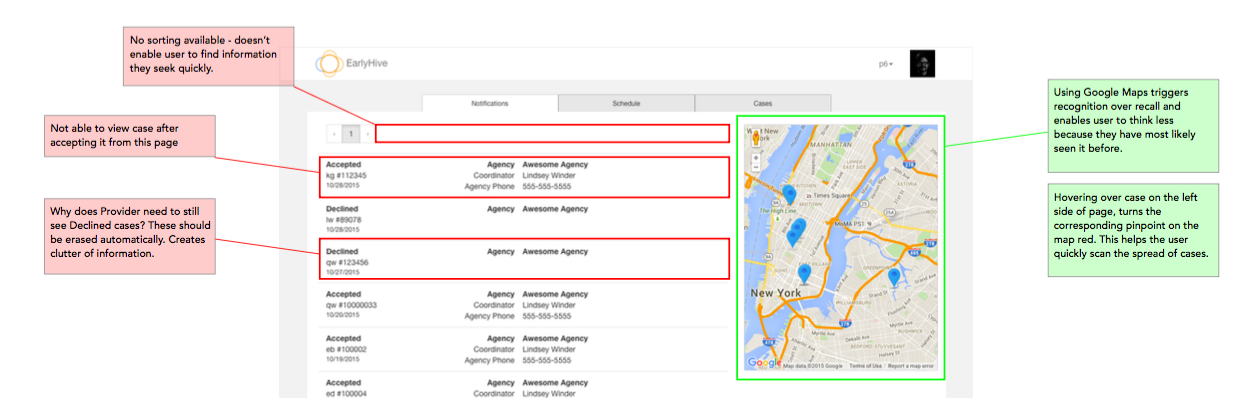Click Lindsey Winder in kg #112345 row
The image size is (1247, 398).
[549, 175]
